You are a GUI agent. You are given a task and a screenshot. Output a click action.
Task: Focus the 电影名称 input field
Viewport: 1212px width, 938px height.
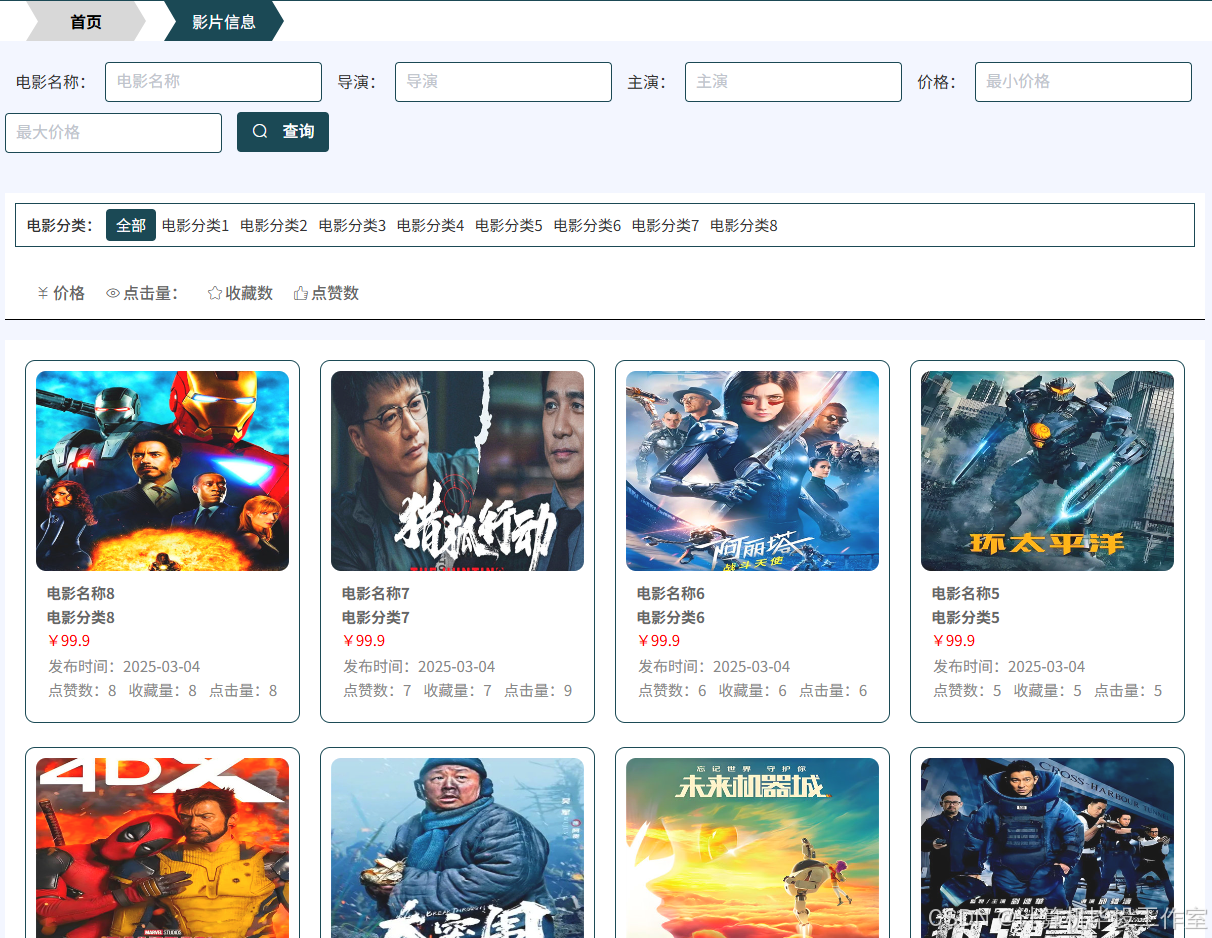point(213,82)
